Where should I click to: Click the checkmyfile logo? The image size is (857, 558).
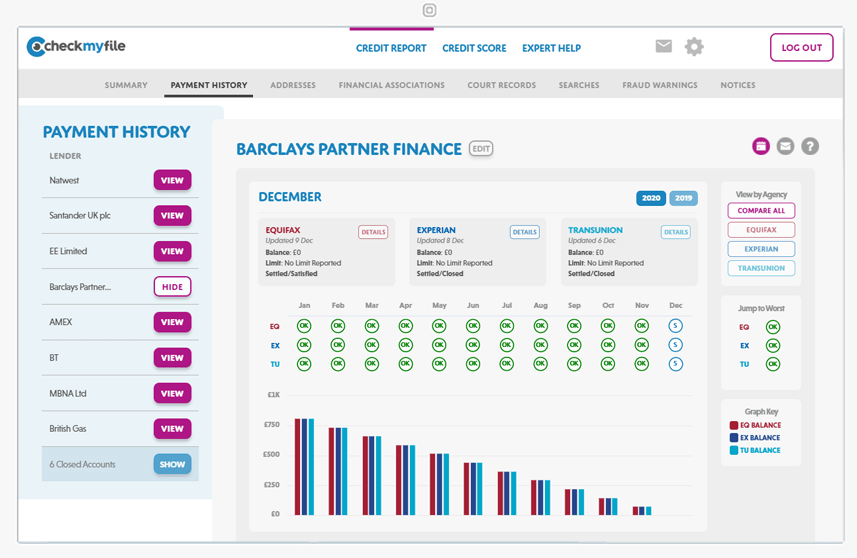(x=76, y=46)
